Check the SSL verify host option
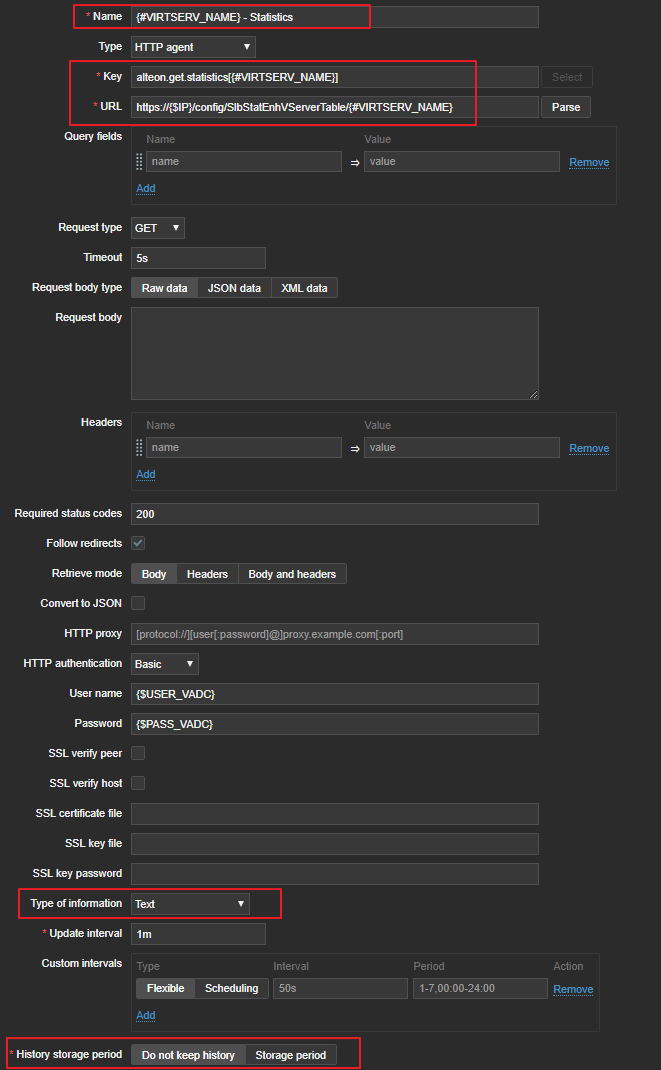This screenshot has width=661, height=1070. click(x=138, y=783)
